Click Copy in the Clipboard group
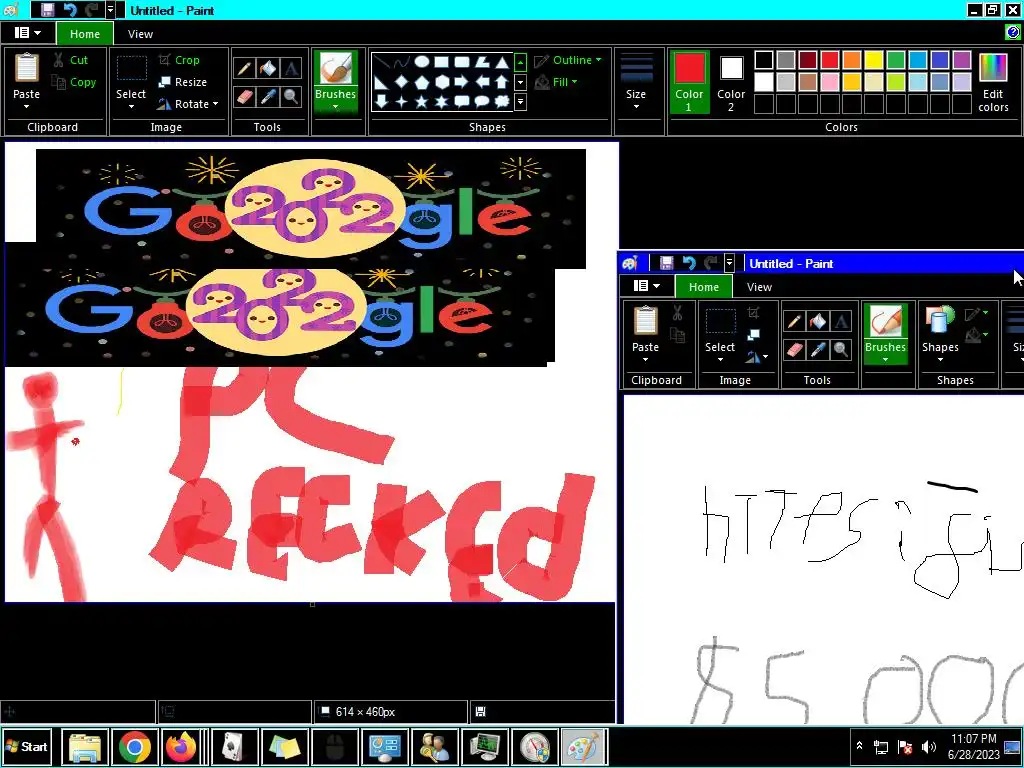Viewport: 1024px width, 768px height. (x=74, y=82)
